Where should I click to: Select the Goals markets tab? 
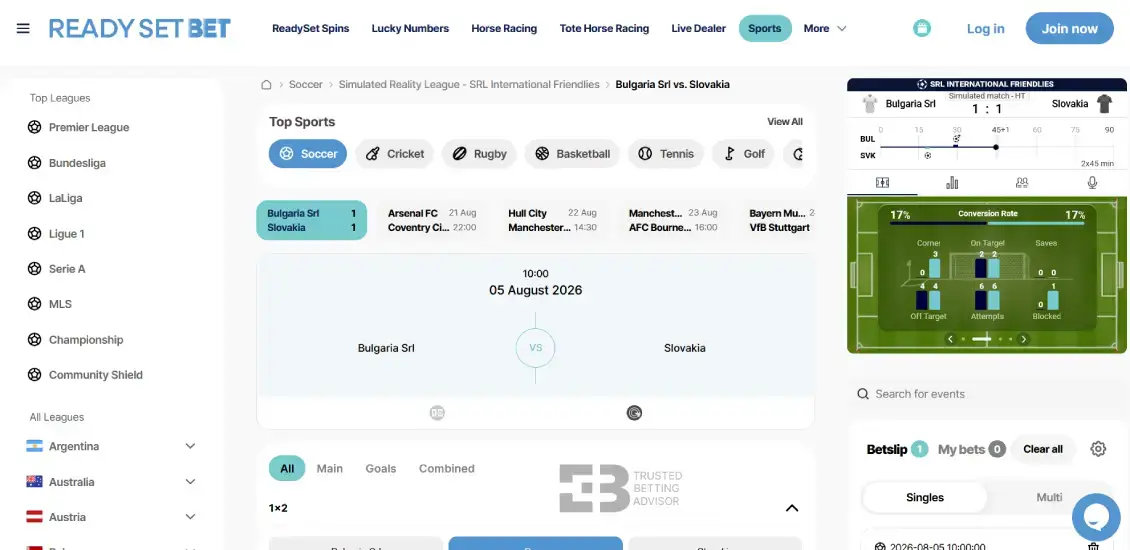[x=381, y=469]
